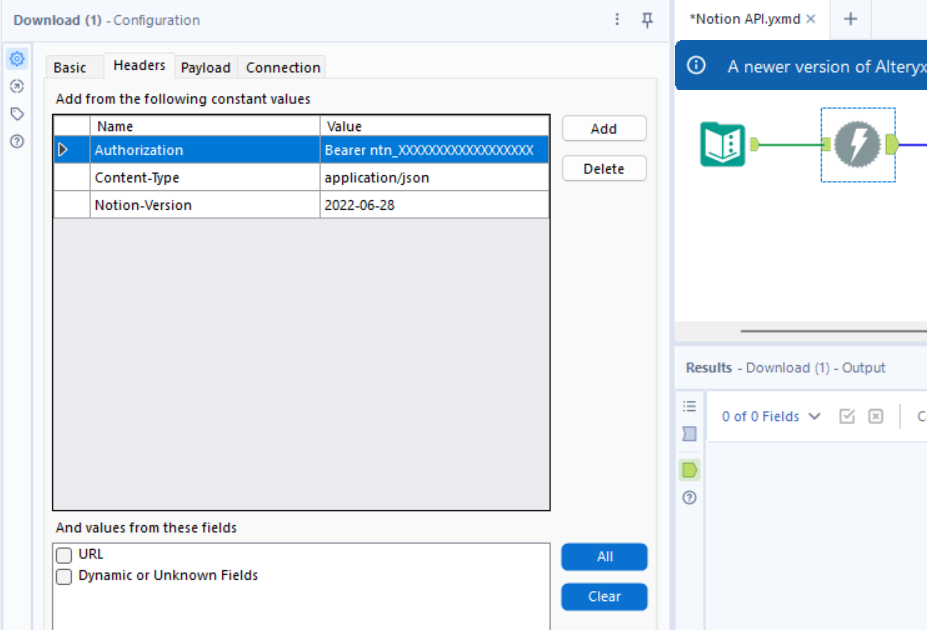Click the info icon in update banner
This screenshot has width=927, height=630.
696,65
